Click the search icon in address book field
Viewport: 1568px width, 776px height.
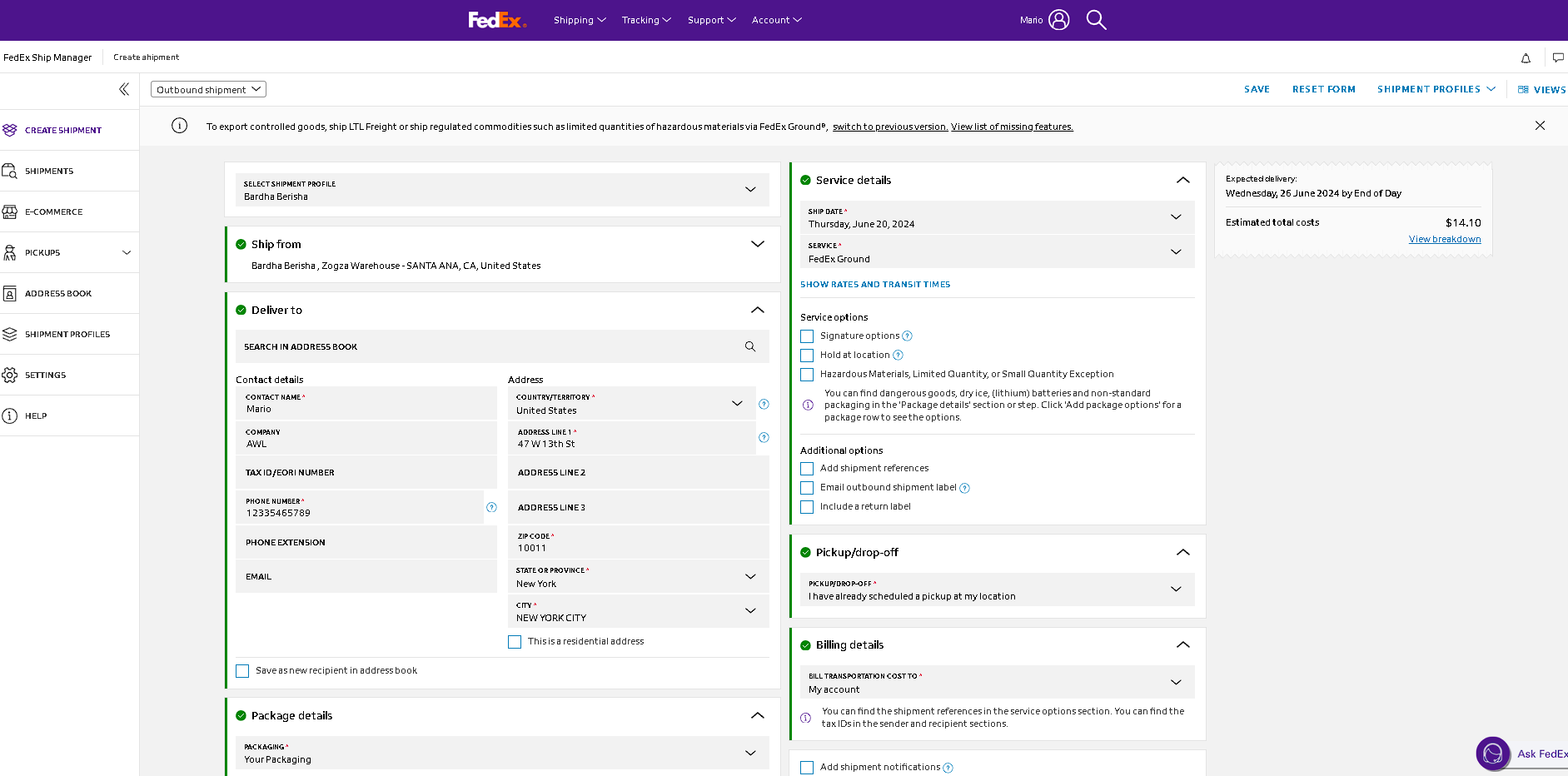click(750, 346)
